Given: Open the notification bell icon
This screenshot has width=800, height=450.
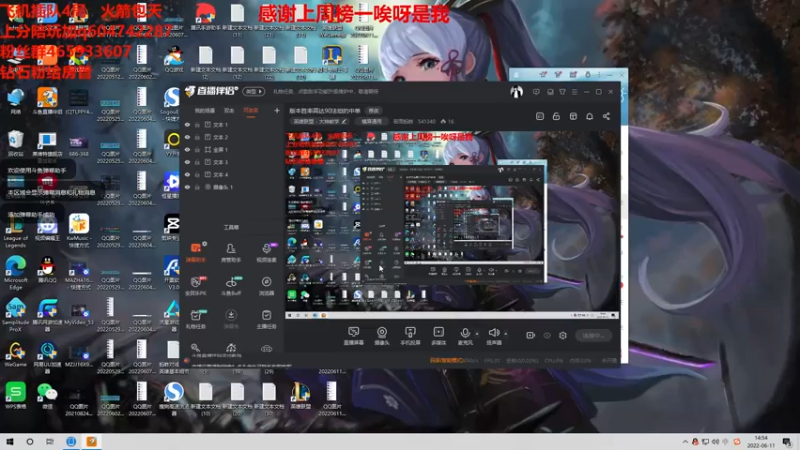Looking at the screenshot, I should coord(589,116).
